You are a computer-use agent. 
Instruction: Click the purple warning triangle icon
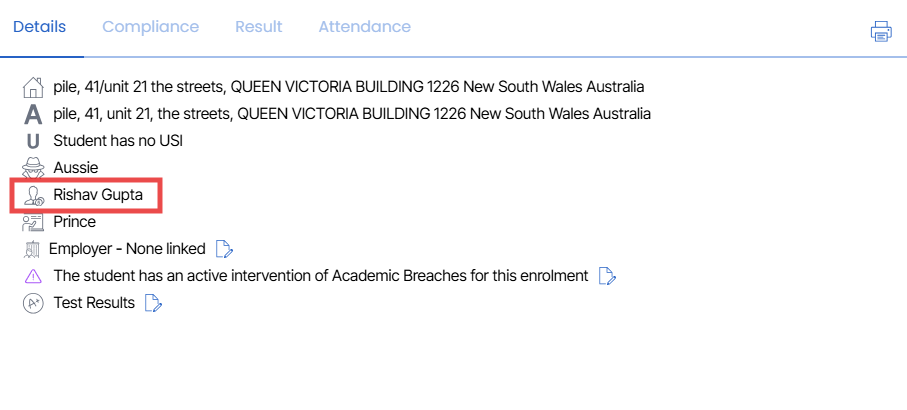point(34,276)
